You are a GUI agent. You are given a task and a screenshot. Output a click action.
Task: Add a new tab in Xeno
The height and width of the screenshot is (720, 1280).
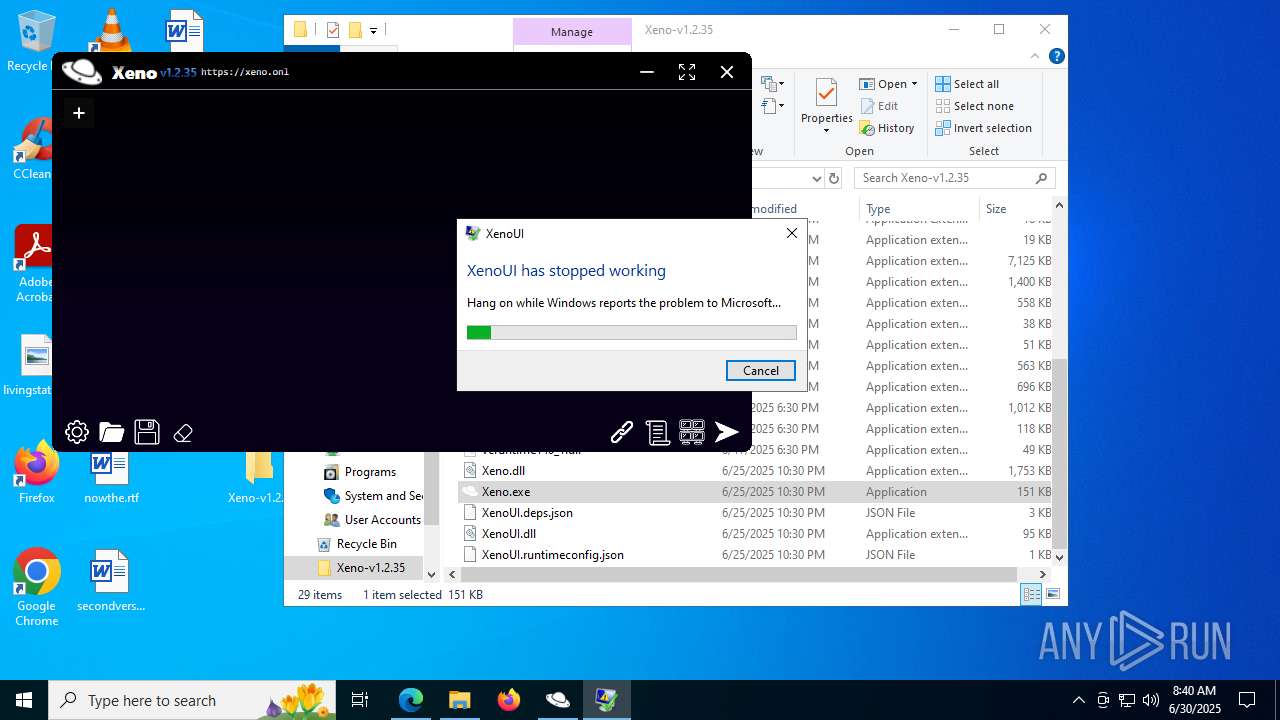pos(79,113)
